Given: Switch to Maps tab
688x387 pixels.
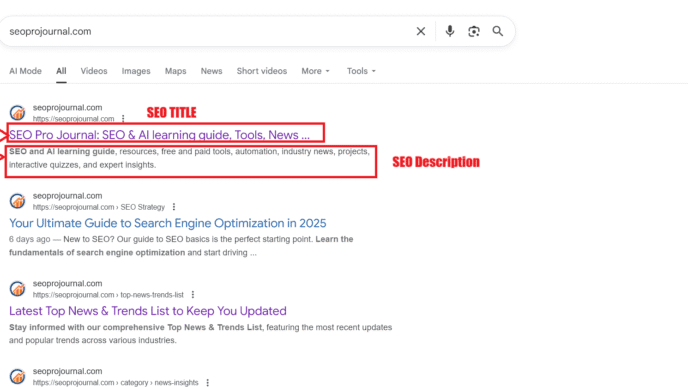Looking at the screenshot, I should [x=176, y=71].
